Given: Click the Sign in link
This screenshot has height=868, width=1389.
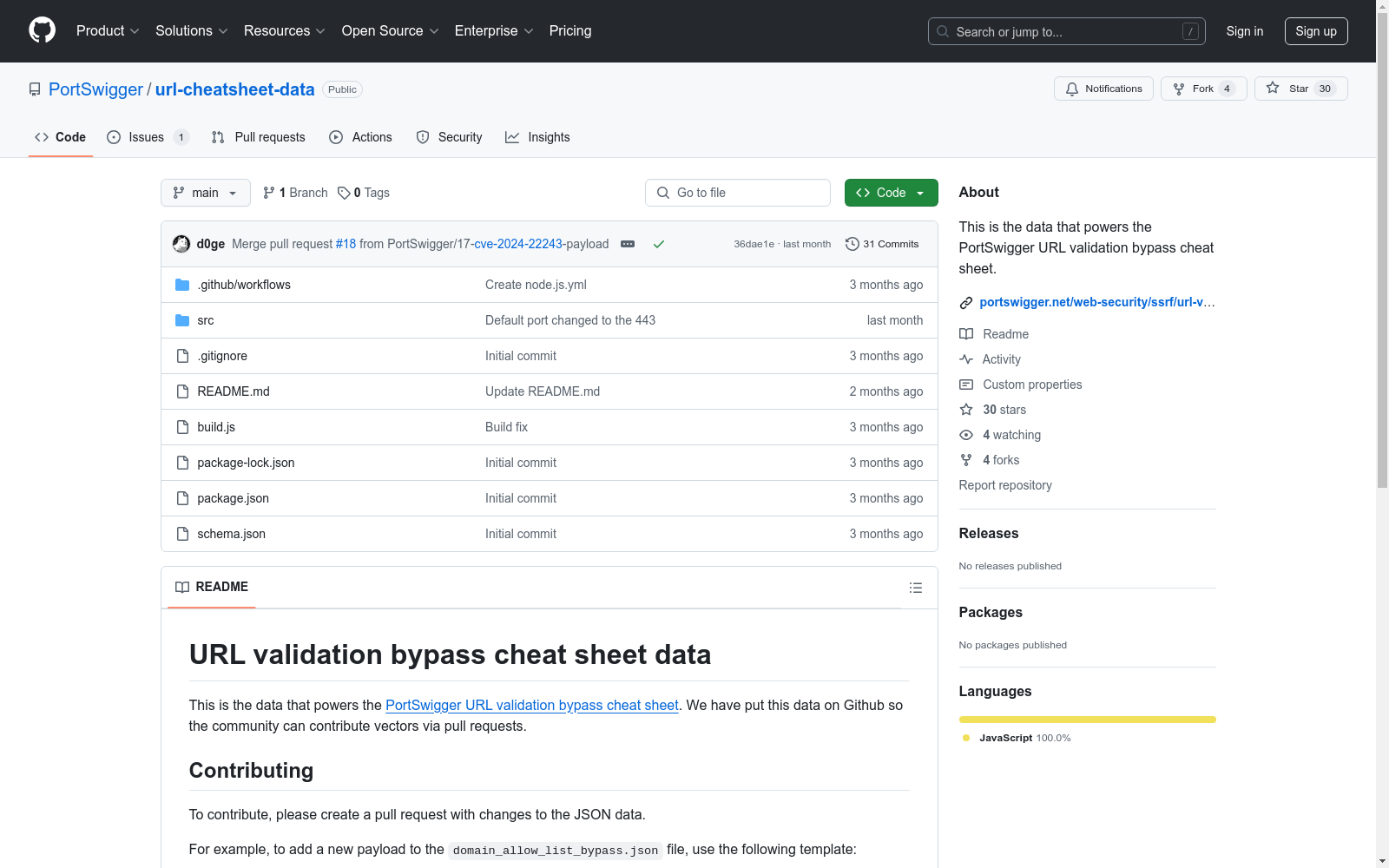Looking at the screenshot, I should pos(1245,31).
